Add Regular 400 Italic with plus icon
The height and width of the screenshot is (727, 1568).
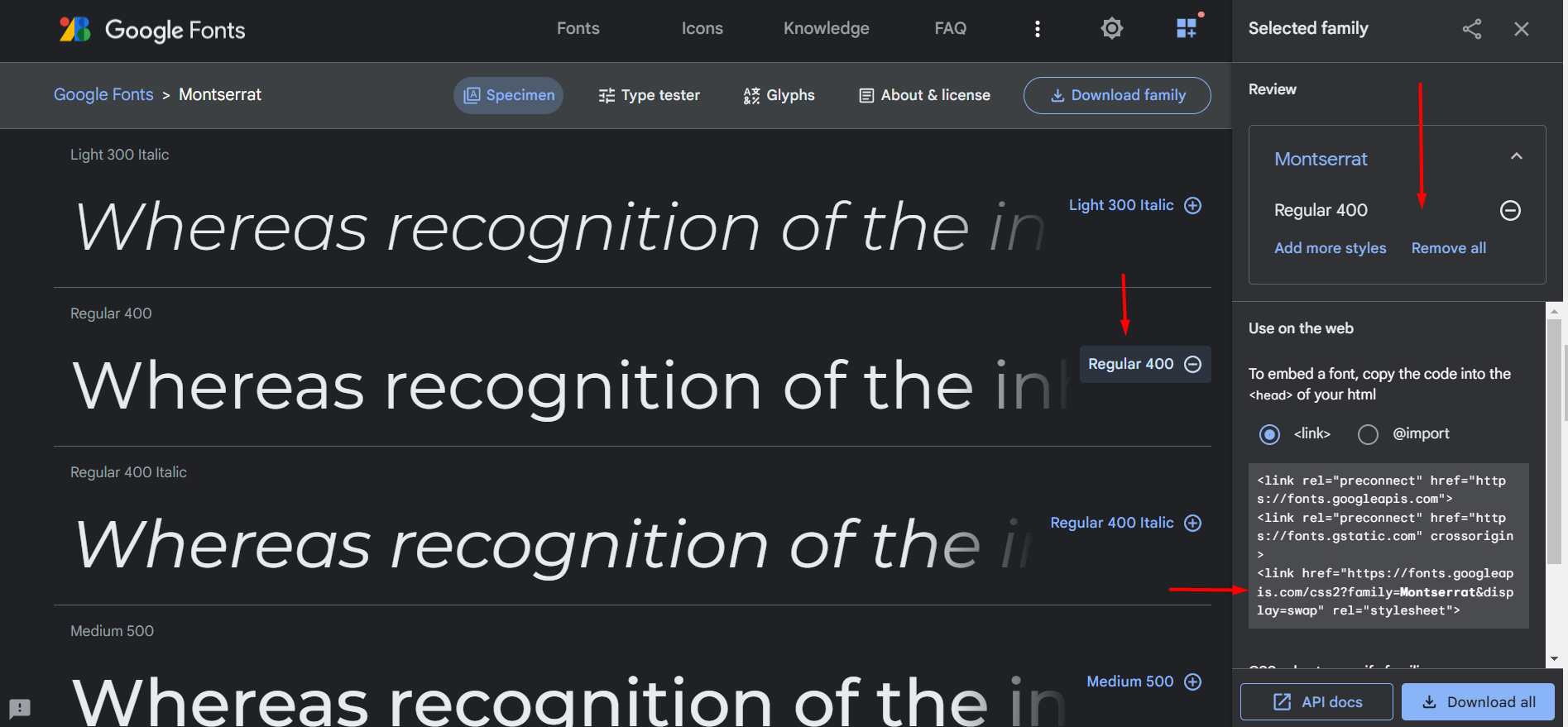pyautogui.click(x=1192, y=523)
